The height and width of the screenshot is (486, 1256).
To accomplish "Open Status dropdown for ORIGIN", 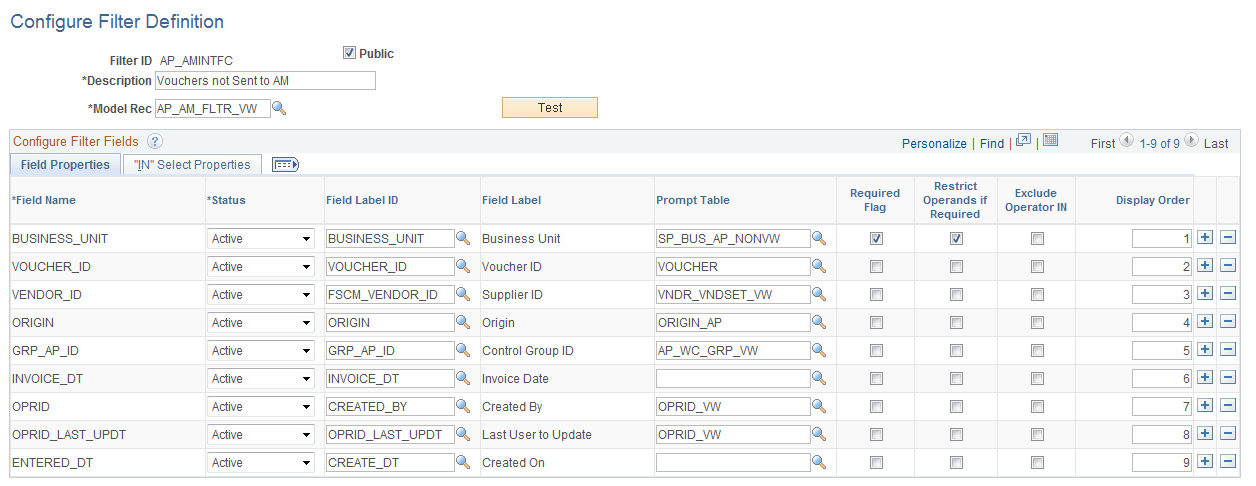I will coord(261,323).
